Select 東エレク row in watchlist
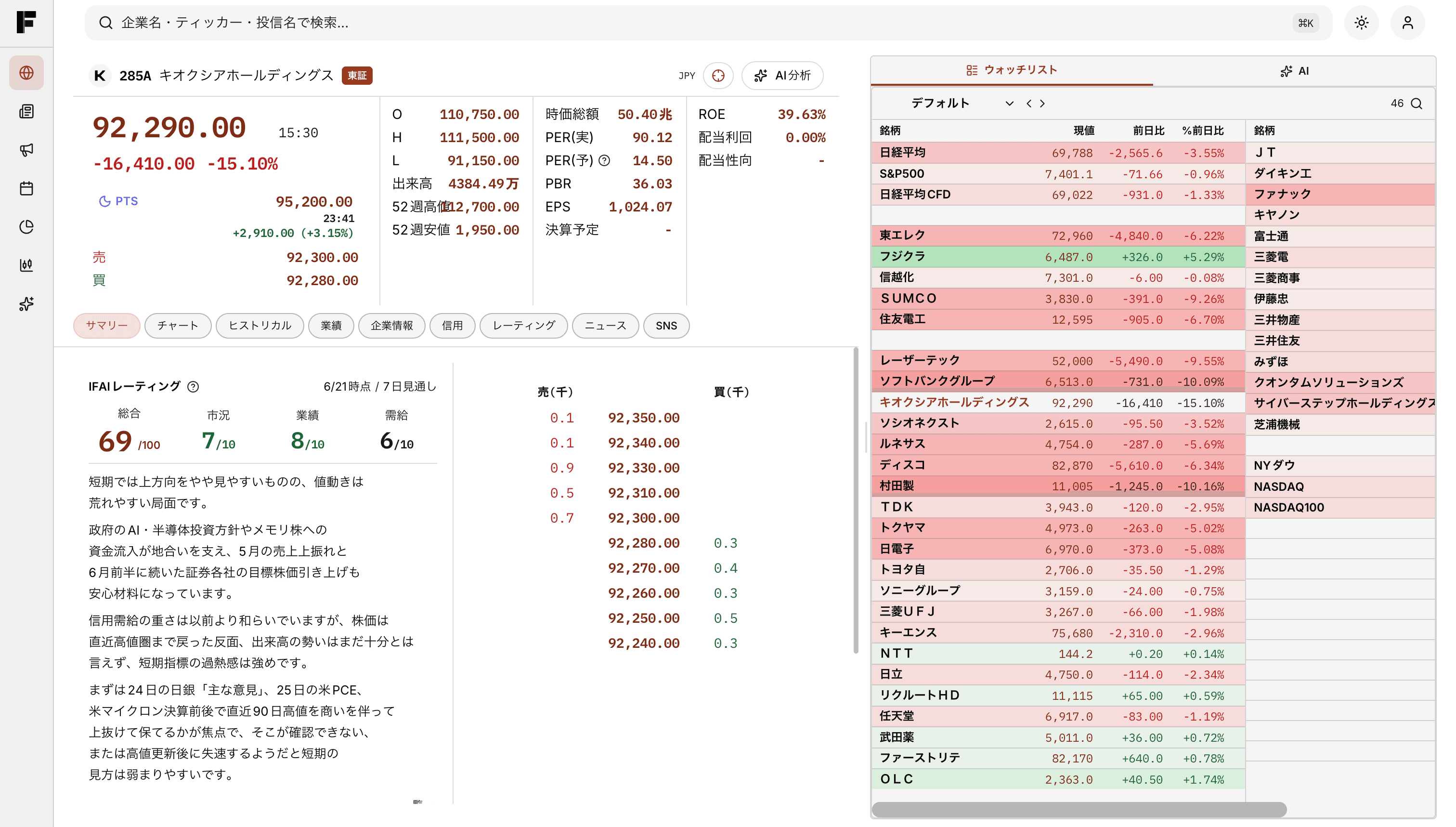This screenshot has height=827, width=1456. coord(1058,236)
